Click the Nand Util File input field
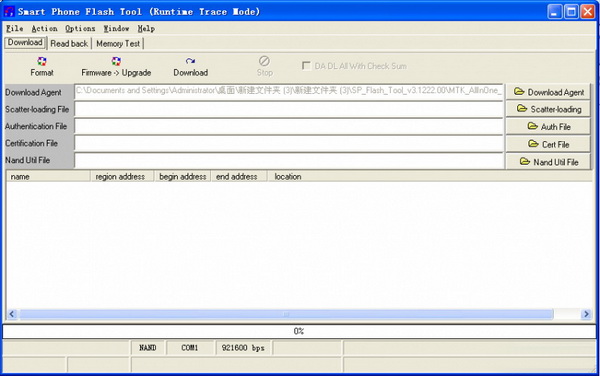This screenshot has width=600, height=376. tap(289, 161)
